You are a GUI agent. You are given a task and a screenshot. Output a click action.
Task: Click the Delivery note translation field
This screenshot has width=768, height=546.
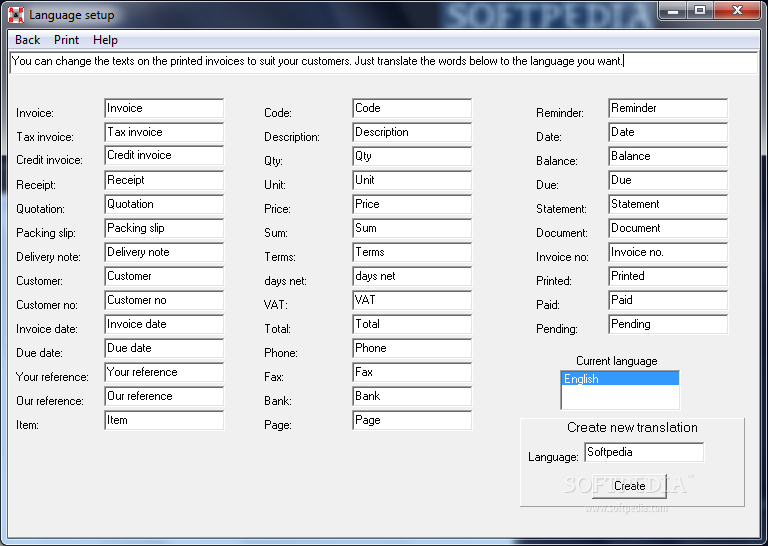(x=164, y=252)
